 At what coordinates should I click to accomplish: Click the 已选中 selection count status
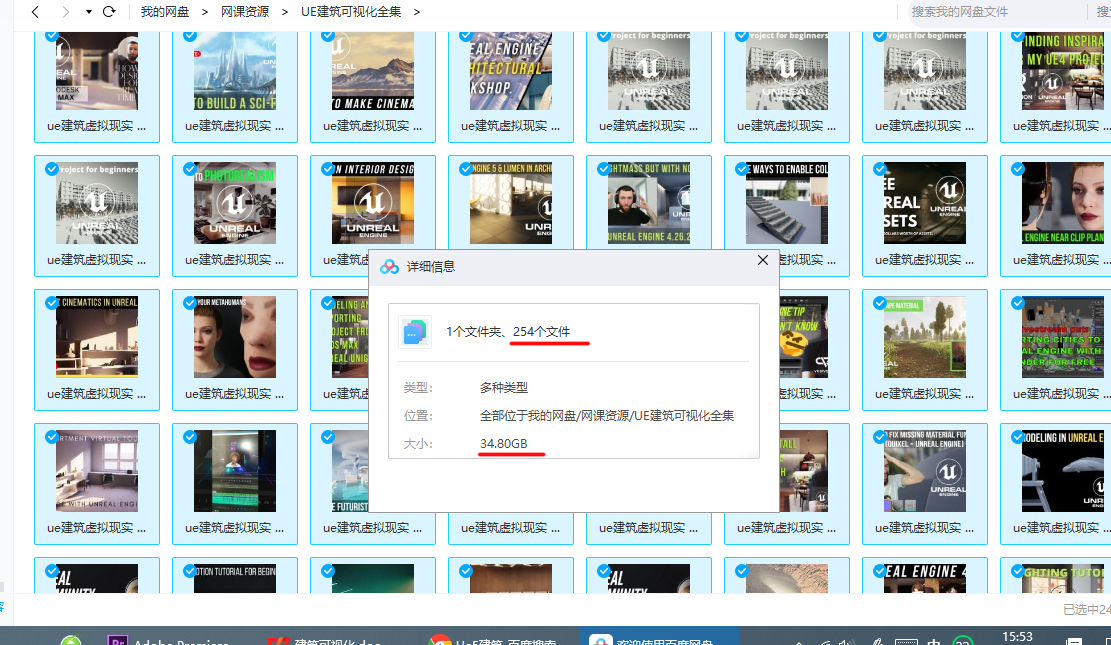pos(1087,610)
